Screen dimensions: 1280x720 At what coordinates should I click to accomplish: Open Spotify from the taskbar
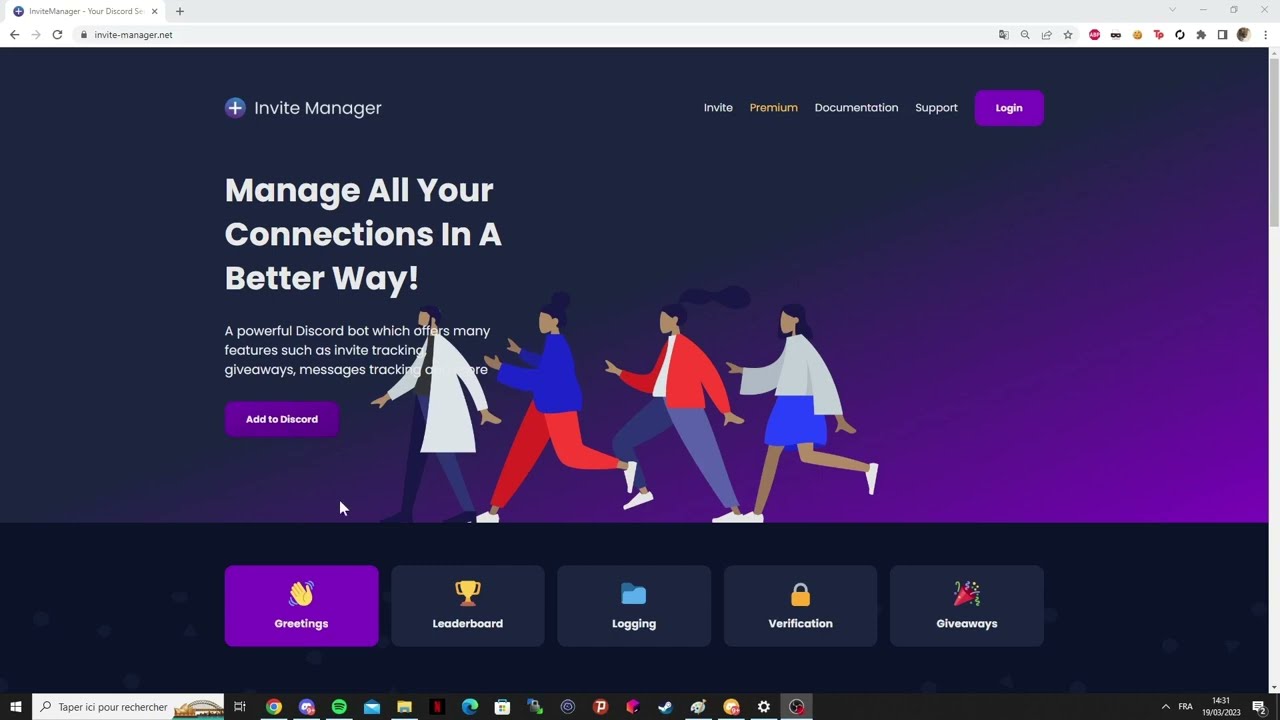click(339, 707)
